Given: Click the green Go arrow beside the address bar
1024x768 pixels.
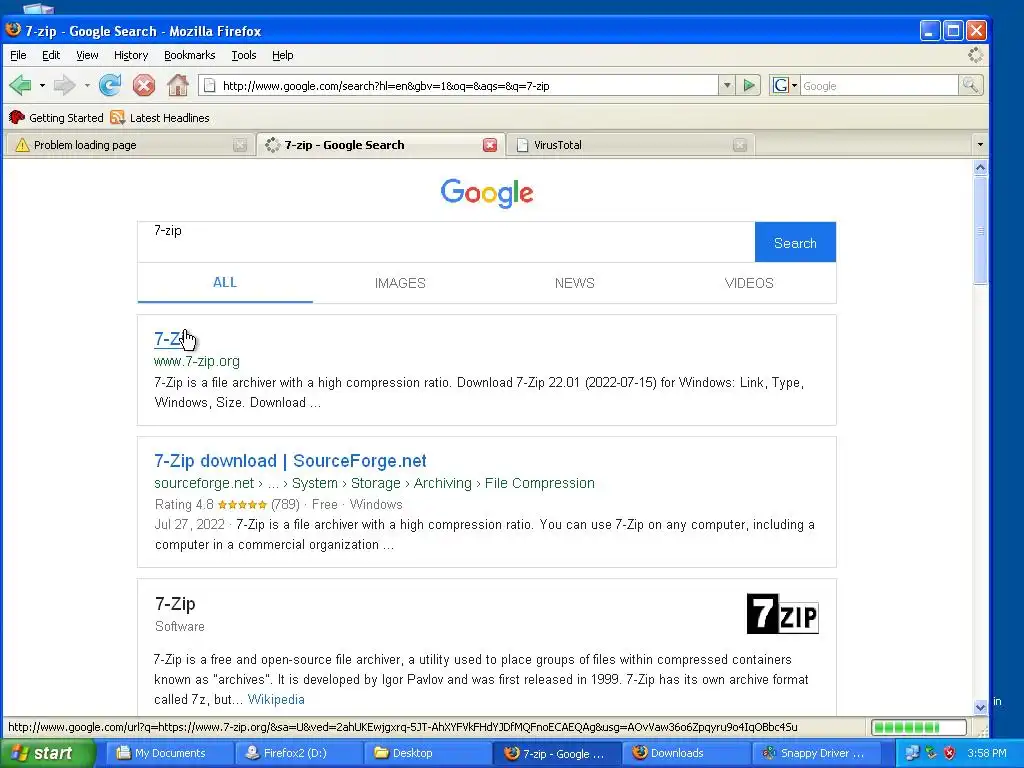Looking at the screenshot, I should click(x=749, y=86).
